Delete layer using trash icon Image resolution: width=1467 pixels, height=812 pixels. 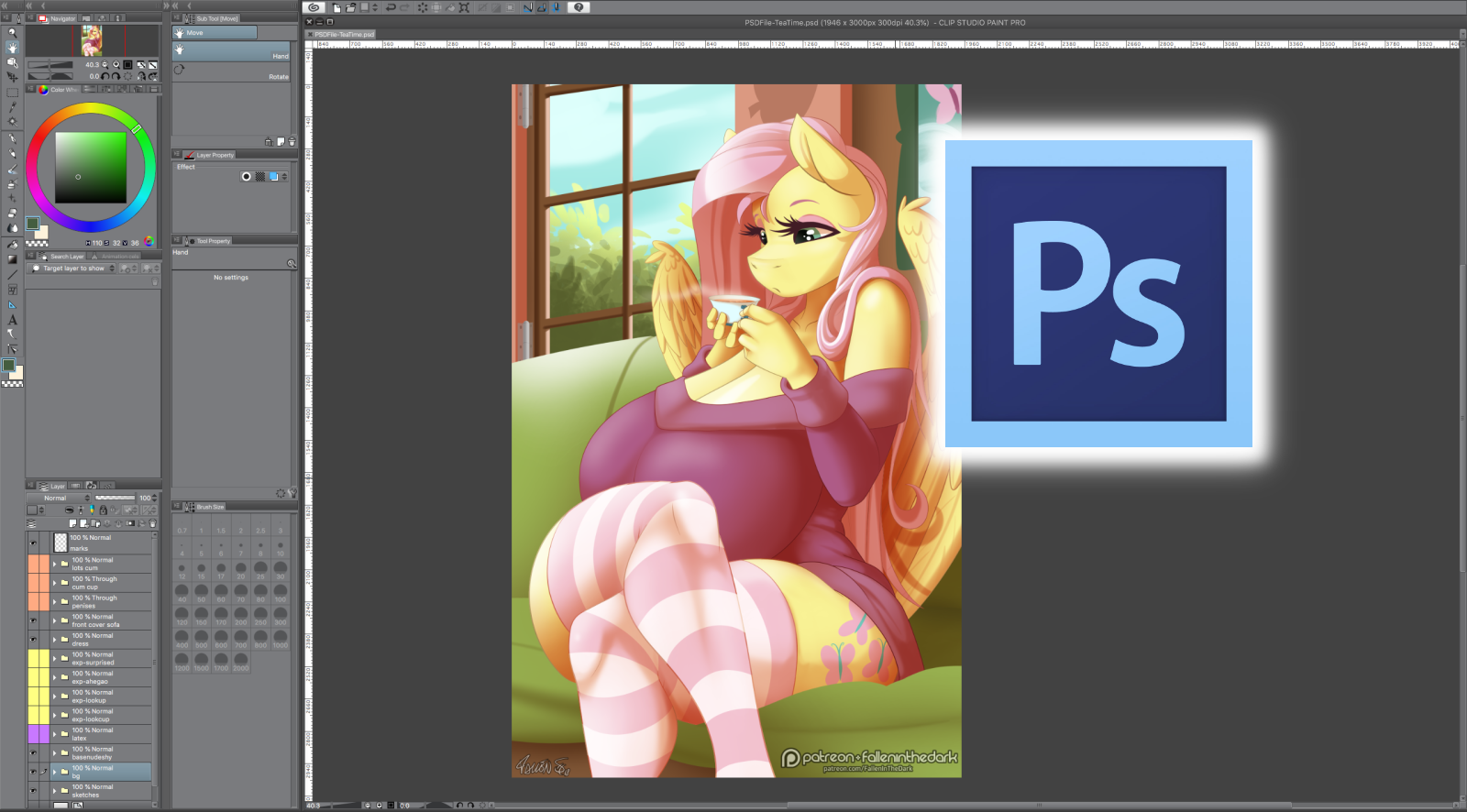click(x=152, y=523)
